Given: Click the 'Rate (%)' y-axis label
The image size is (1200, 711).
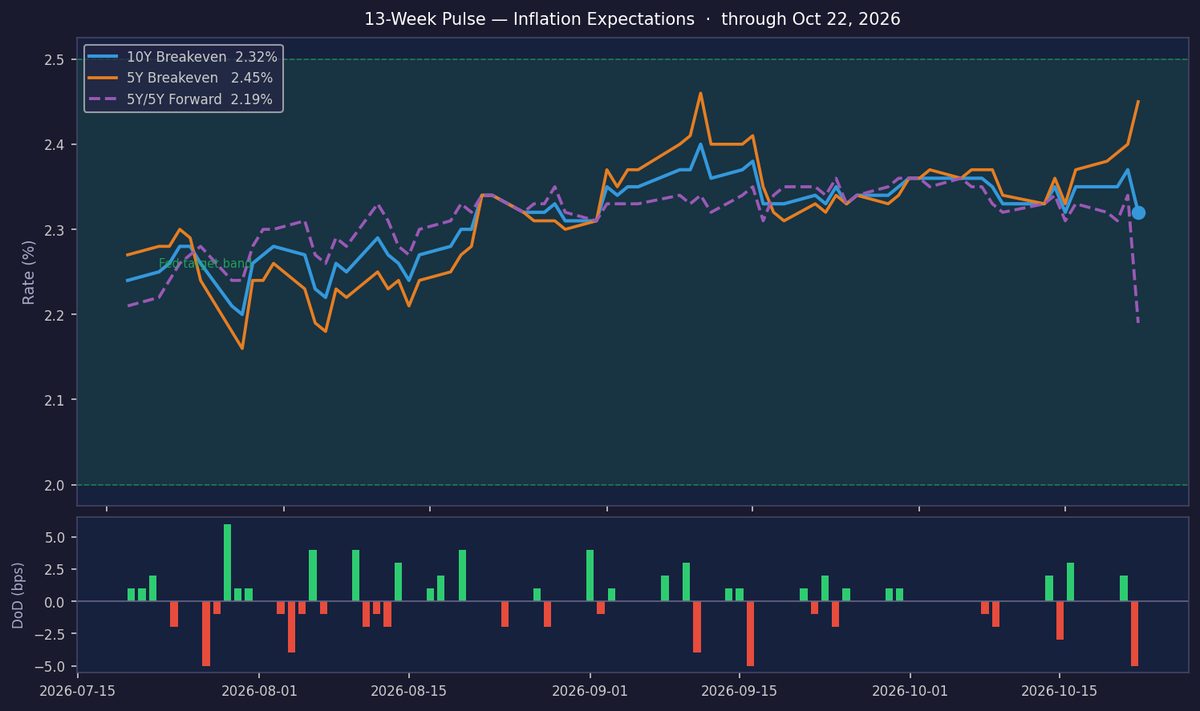Looking at the screenshot, I should [x=29, y=272].
